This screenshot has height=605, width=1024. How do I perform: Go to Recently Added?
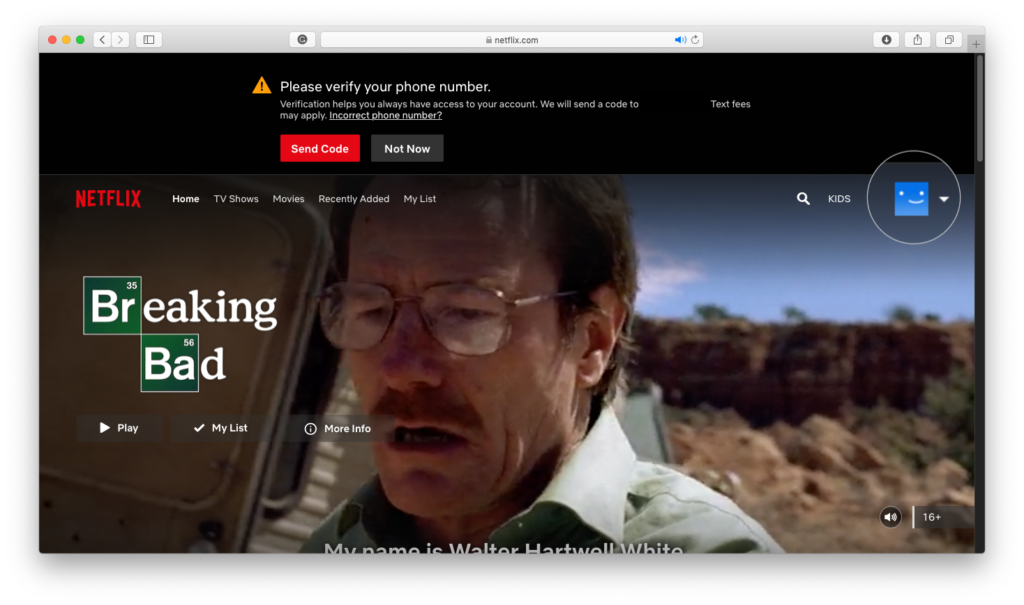(x=354, y=199)
